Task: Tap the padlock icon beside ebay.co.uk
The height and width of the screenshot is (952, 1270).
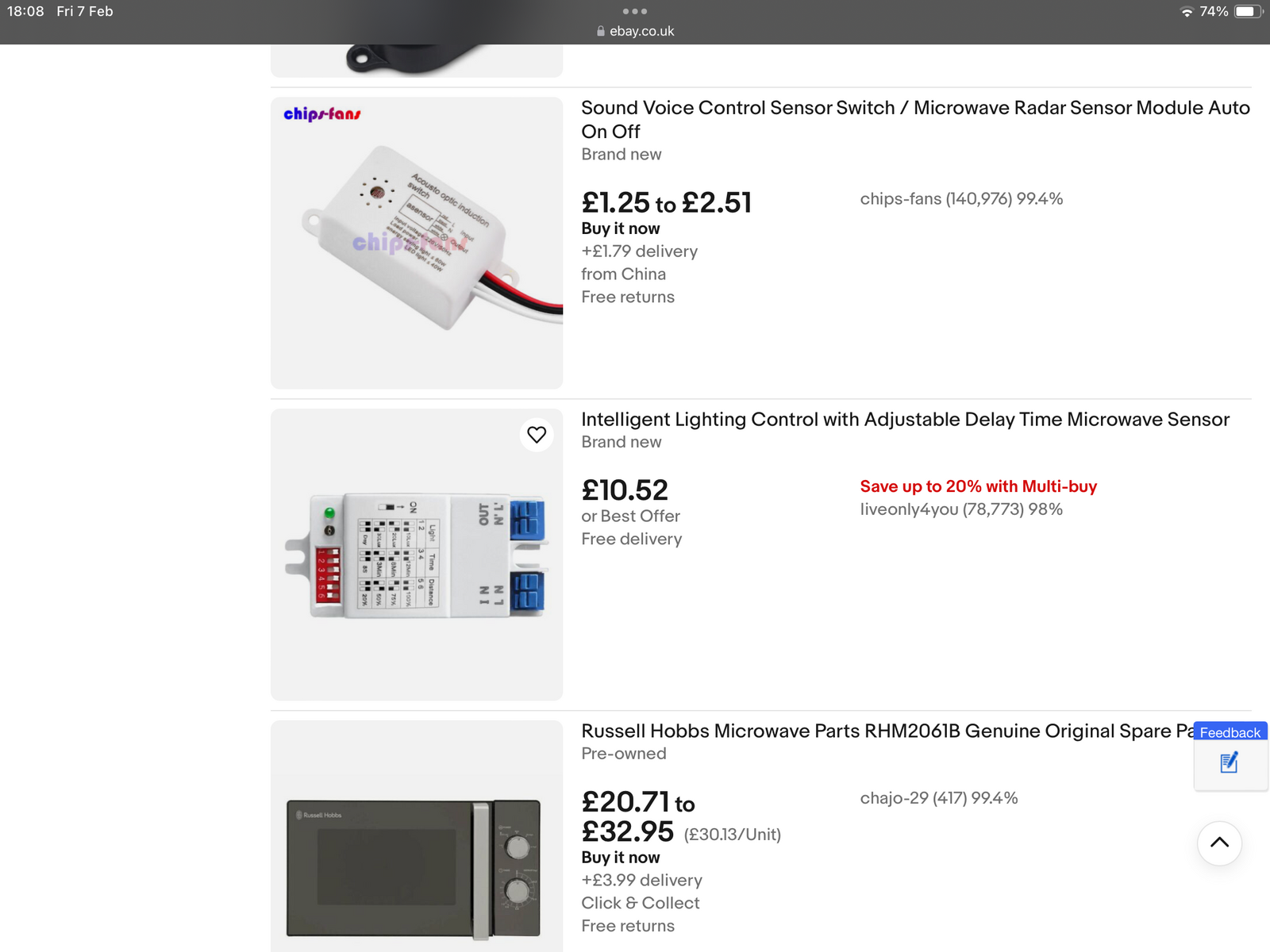Action: pyautogui.click(x=601, y=31)
